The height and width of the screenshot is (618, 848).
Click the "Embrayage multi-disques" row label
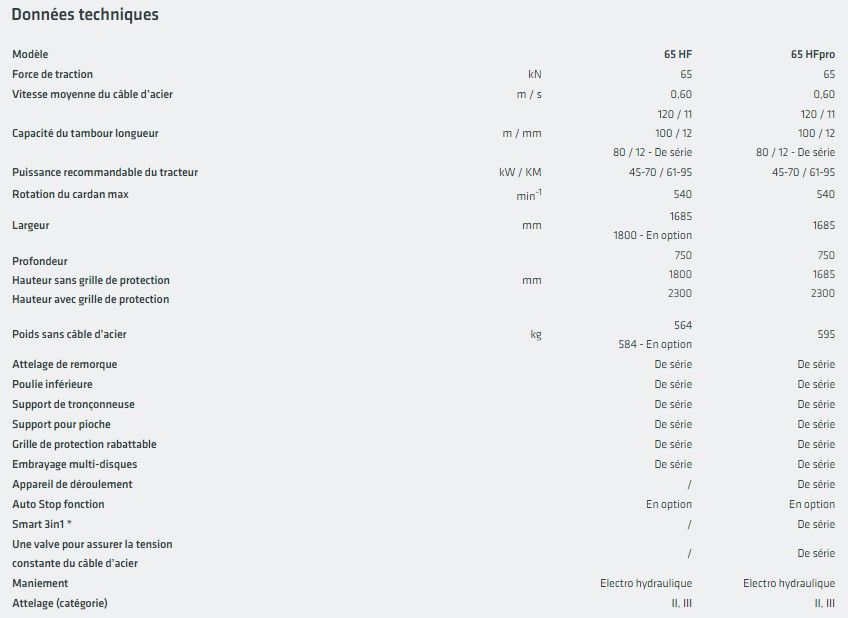[x=74, y=464]
